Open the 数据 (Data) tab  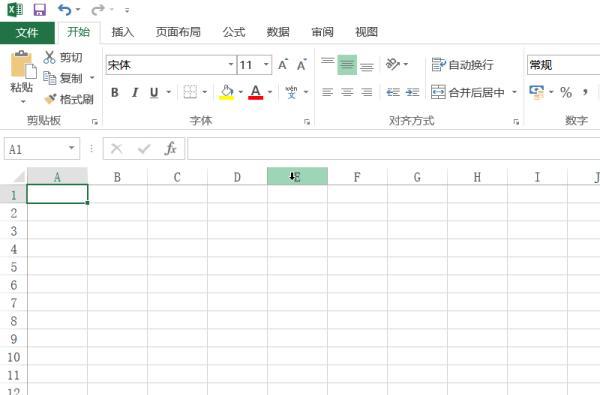point(278,32)
